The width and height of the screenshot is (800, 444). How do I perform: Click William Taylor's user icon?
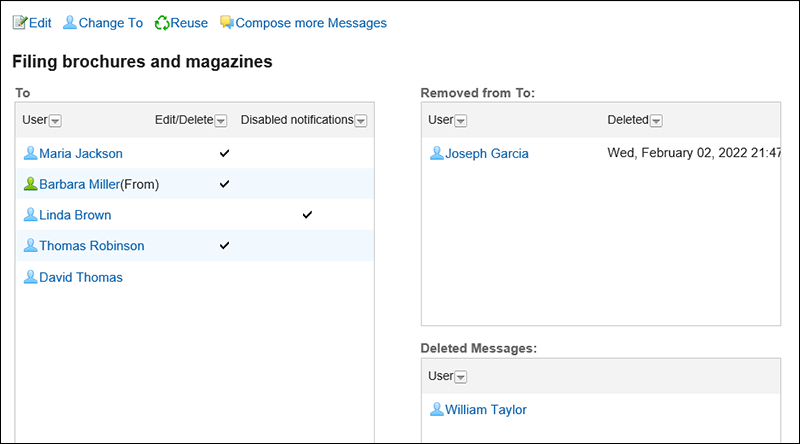(437, 409)
